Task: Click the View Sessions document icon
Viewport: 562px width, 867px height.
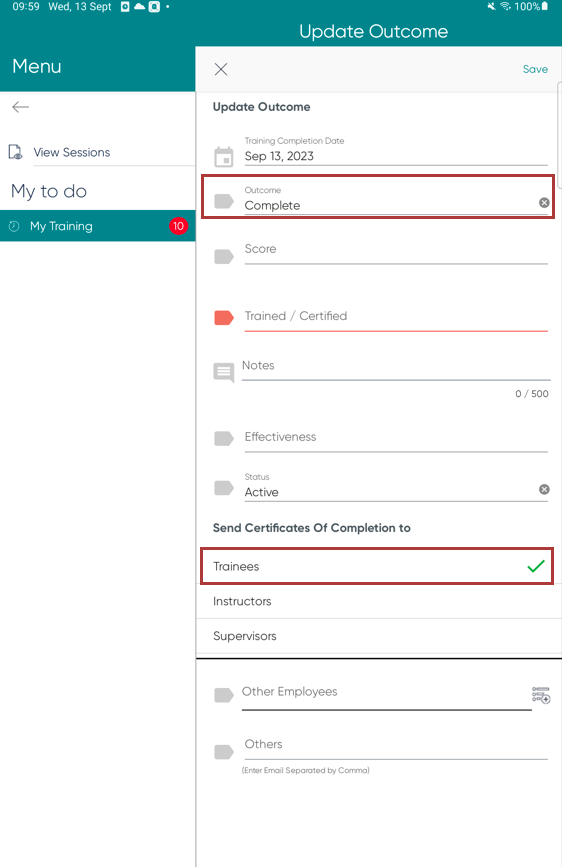Action: pos(15,152)
